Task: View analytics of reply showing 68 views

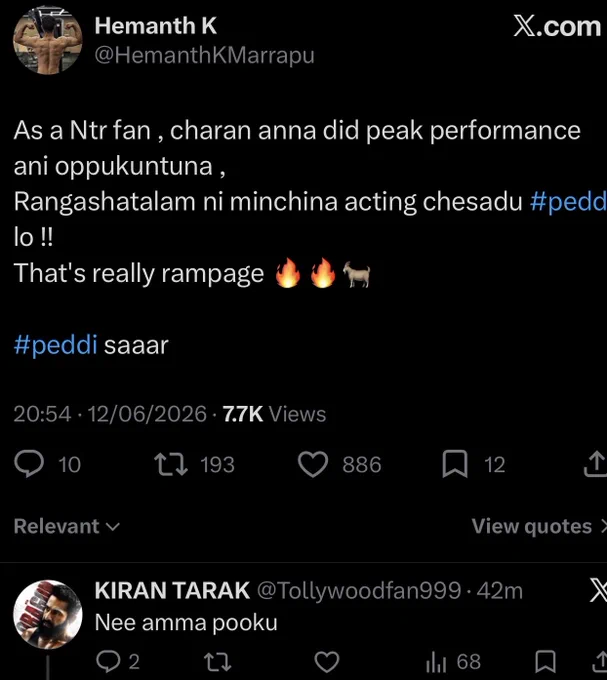Action: [x=454, y=662]
